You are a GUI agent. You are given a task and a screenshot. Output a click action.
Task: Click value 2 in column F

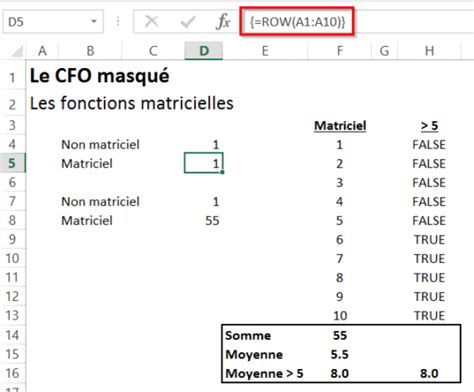point(339,164)
